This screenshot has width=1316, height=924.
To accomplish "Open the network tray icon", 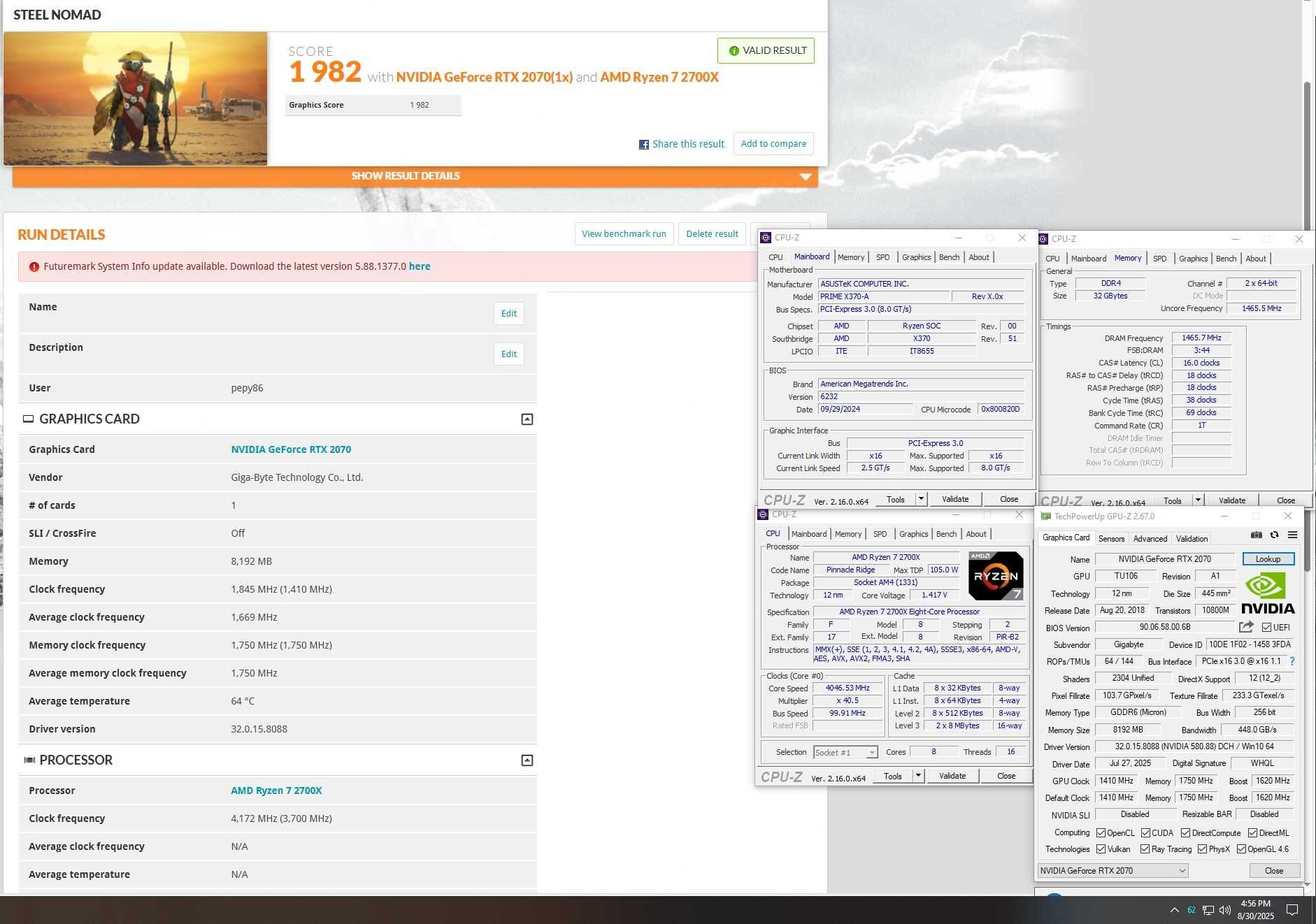I will point(1208,910).
